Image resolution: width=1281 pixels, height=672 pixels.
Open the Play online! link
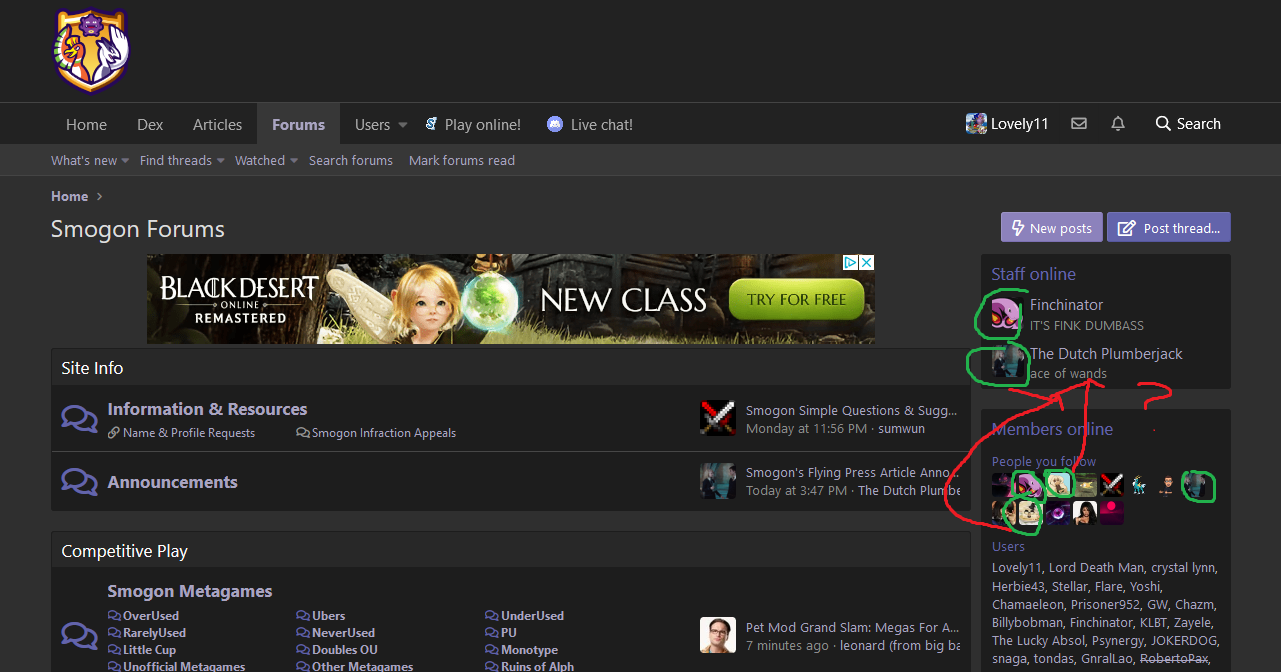pyautogui.click(x=473, y=125)
